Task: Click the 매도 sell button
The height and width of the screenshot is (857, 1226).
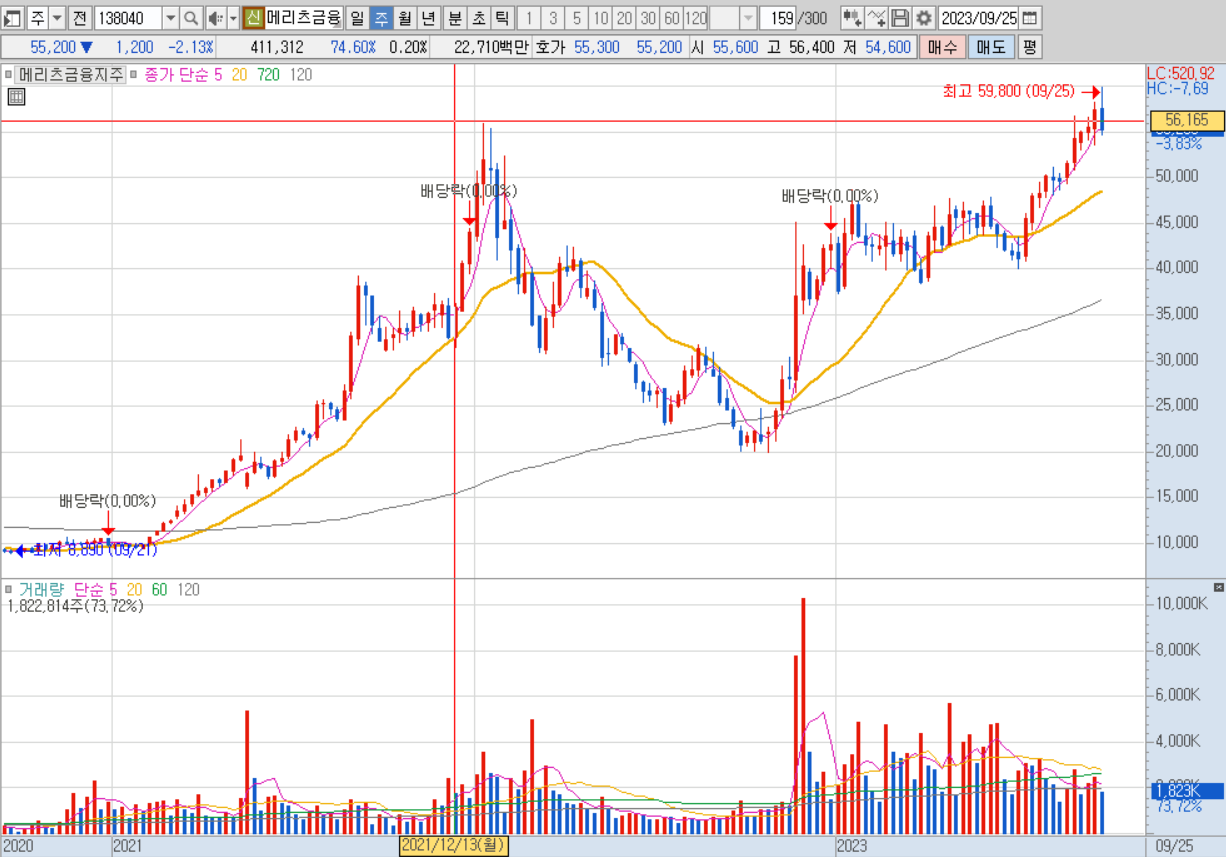Action: pyautogui.click(x=991, y=46)
